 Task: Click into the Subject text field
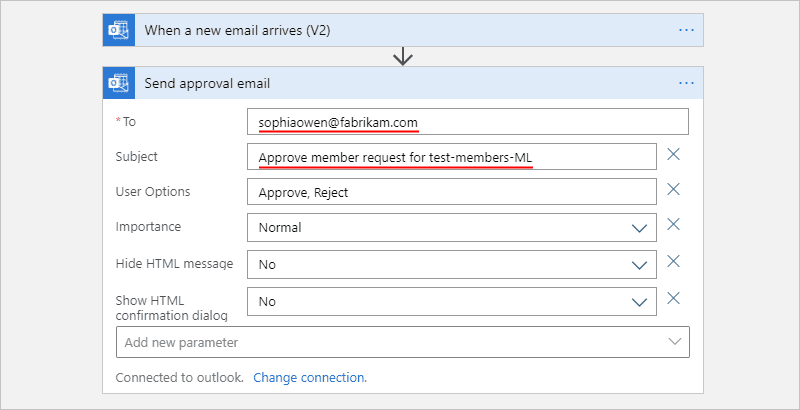[x=452, y=157]
